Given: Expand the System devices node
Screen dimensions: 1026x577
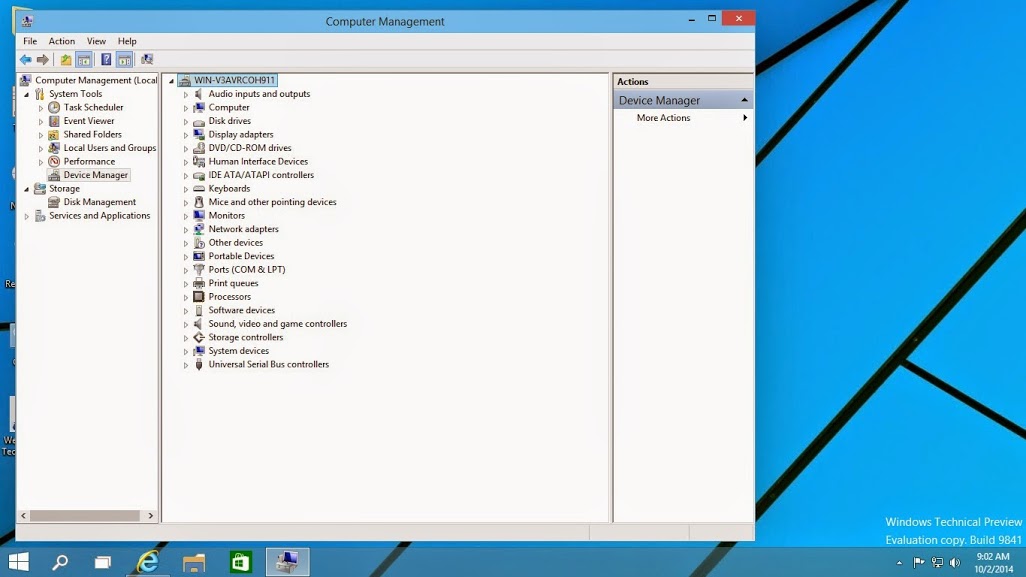Looking at the screenshot, I should 186,351.
